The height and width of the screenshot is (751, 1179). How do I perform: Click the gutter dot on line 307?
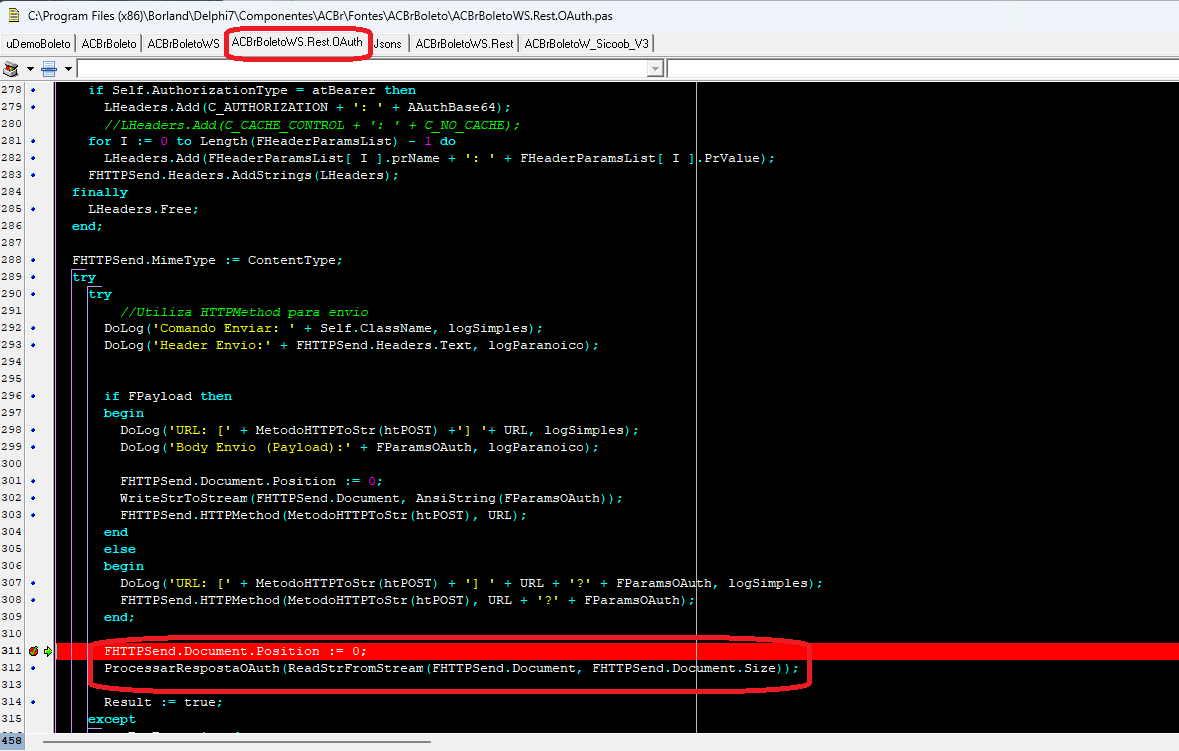point(33,583)
